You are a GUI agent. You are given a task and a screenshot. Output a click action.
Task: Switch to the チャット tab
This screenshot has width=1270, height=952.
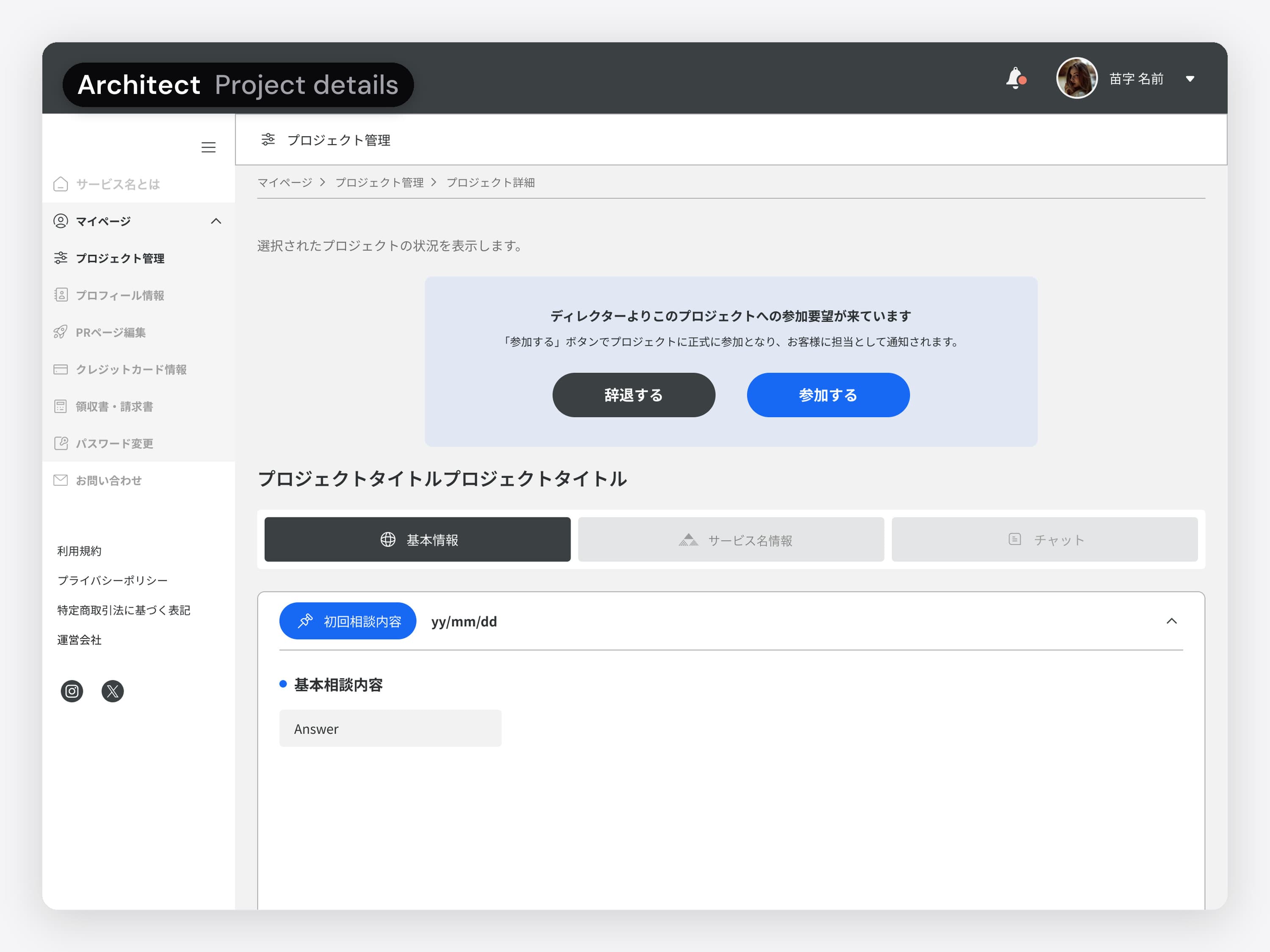coord(1044,539)
